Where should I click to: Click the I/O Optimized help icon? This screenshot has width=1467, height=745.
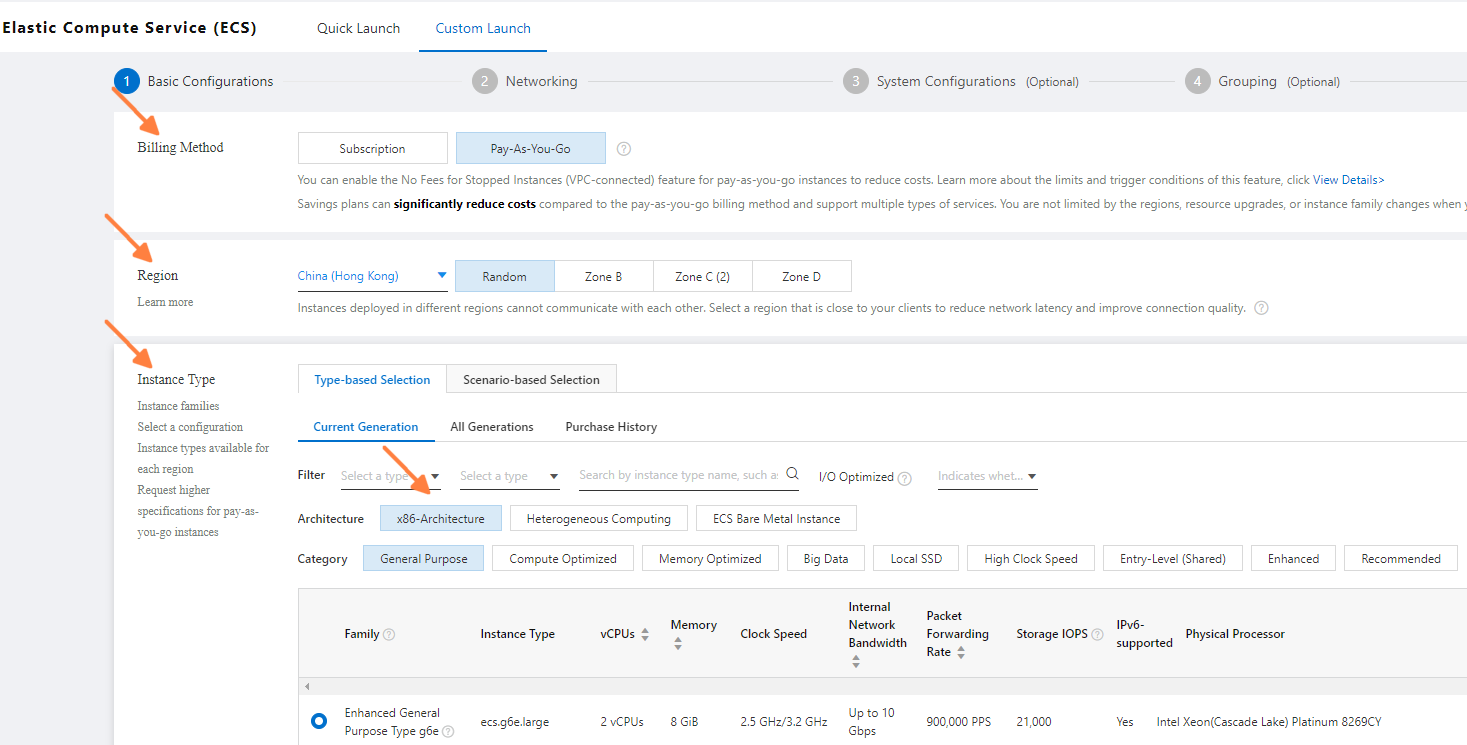(905, 478)
